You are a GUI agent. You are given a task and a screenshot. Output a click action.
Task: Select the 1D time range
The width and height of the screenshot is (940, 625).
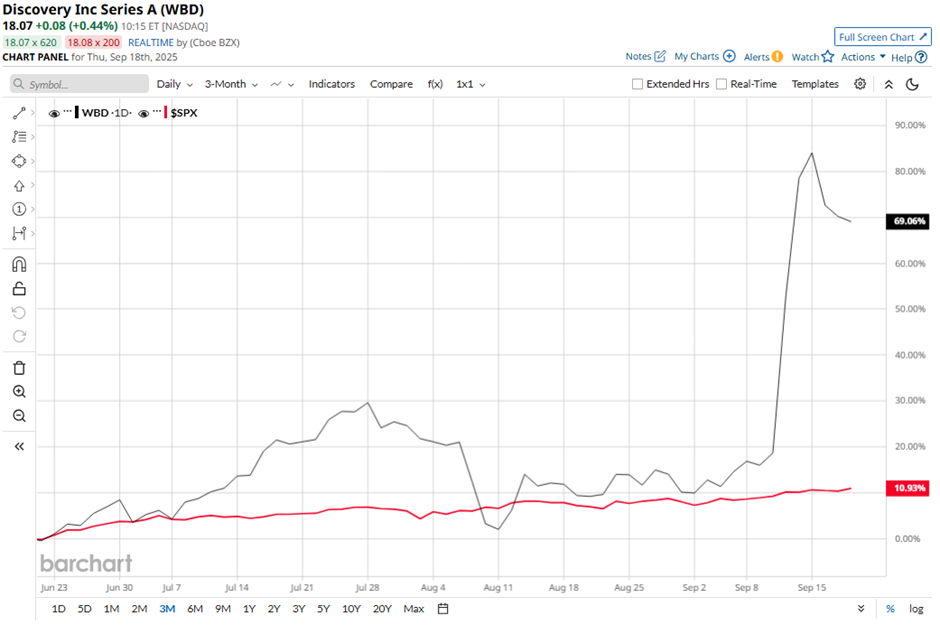(59, 609)
